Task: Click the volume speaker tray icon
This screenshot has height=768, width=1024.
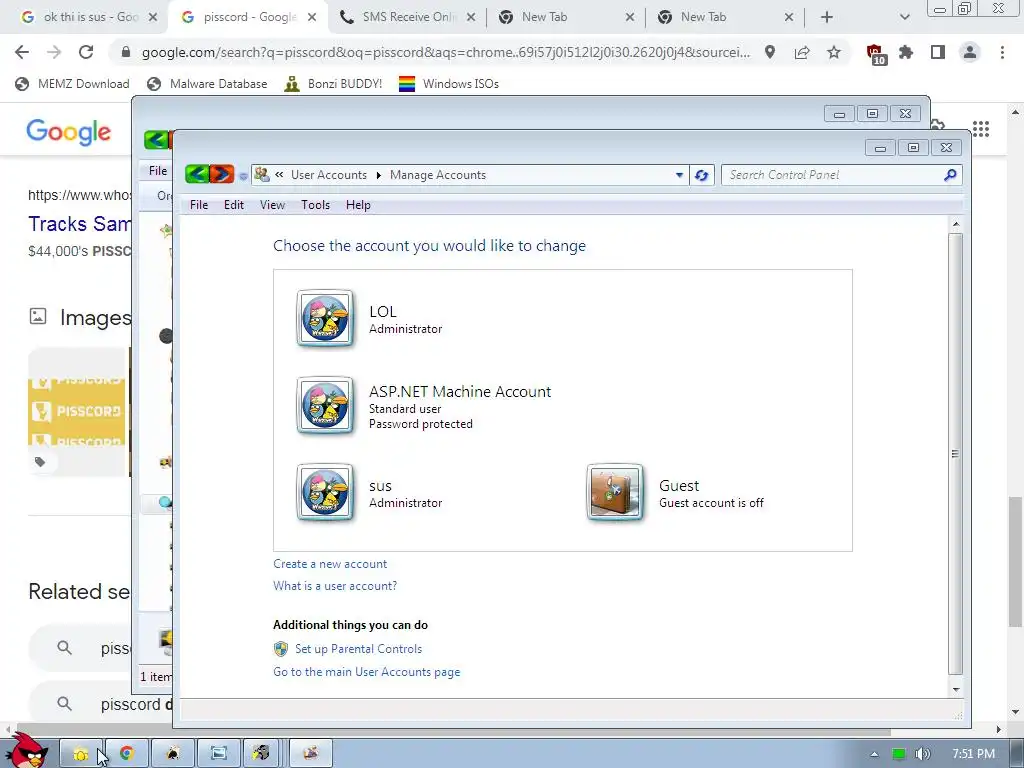Action: [x=923, y=754]
